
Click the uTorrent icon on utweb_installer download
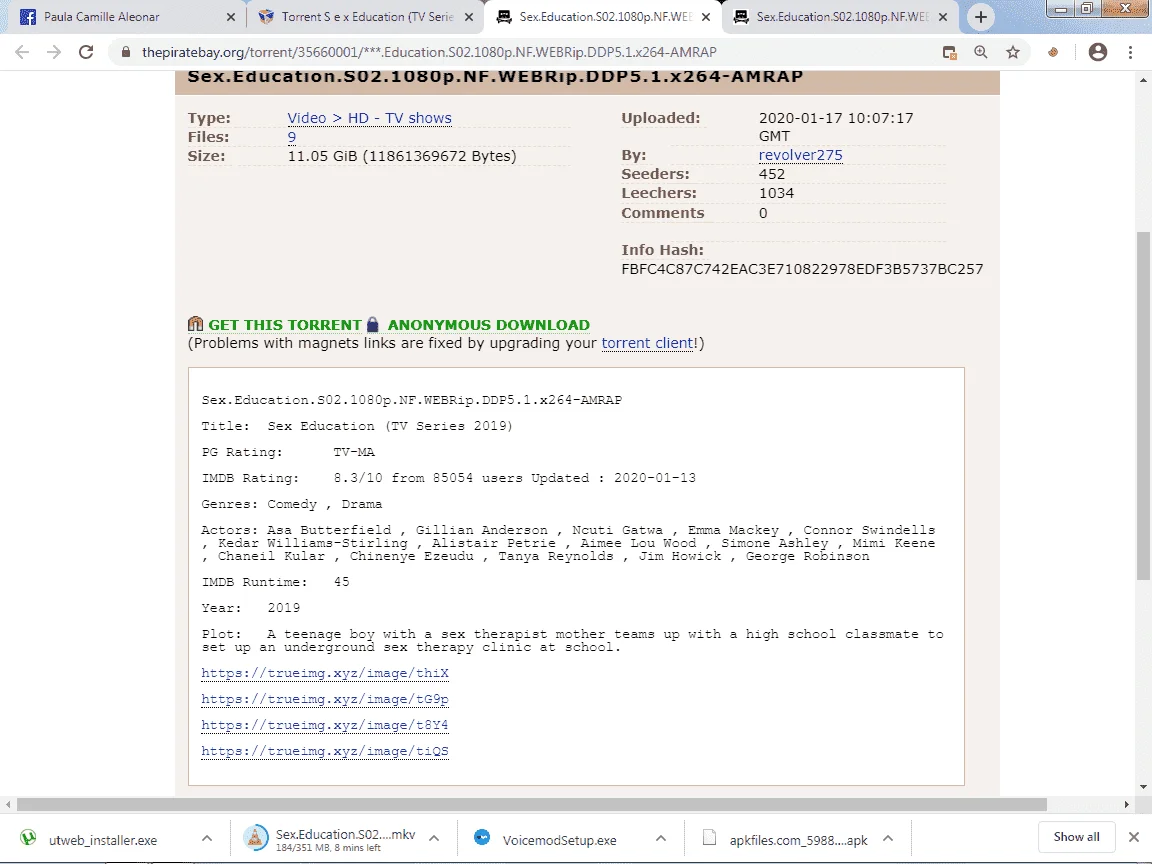click(x=28, y=838)
